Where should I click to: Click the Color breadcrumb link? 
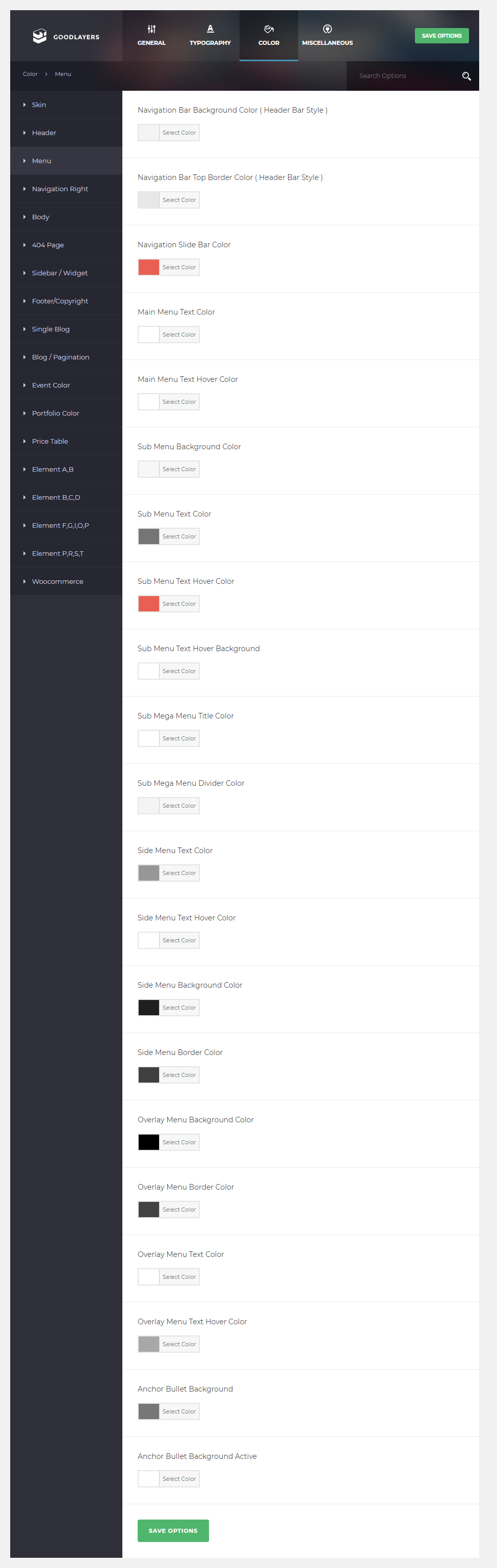pyautogui.click(x=31, y=74)
